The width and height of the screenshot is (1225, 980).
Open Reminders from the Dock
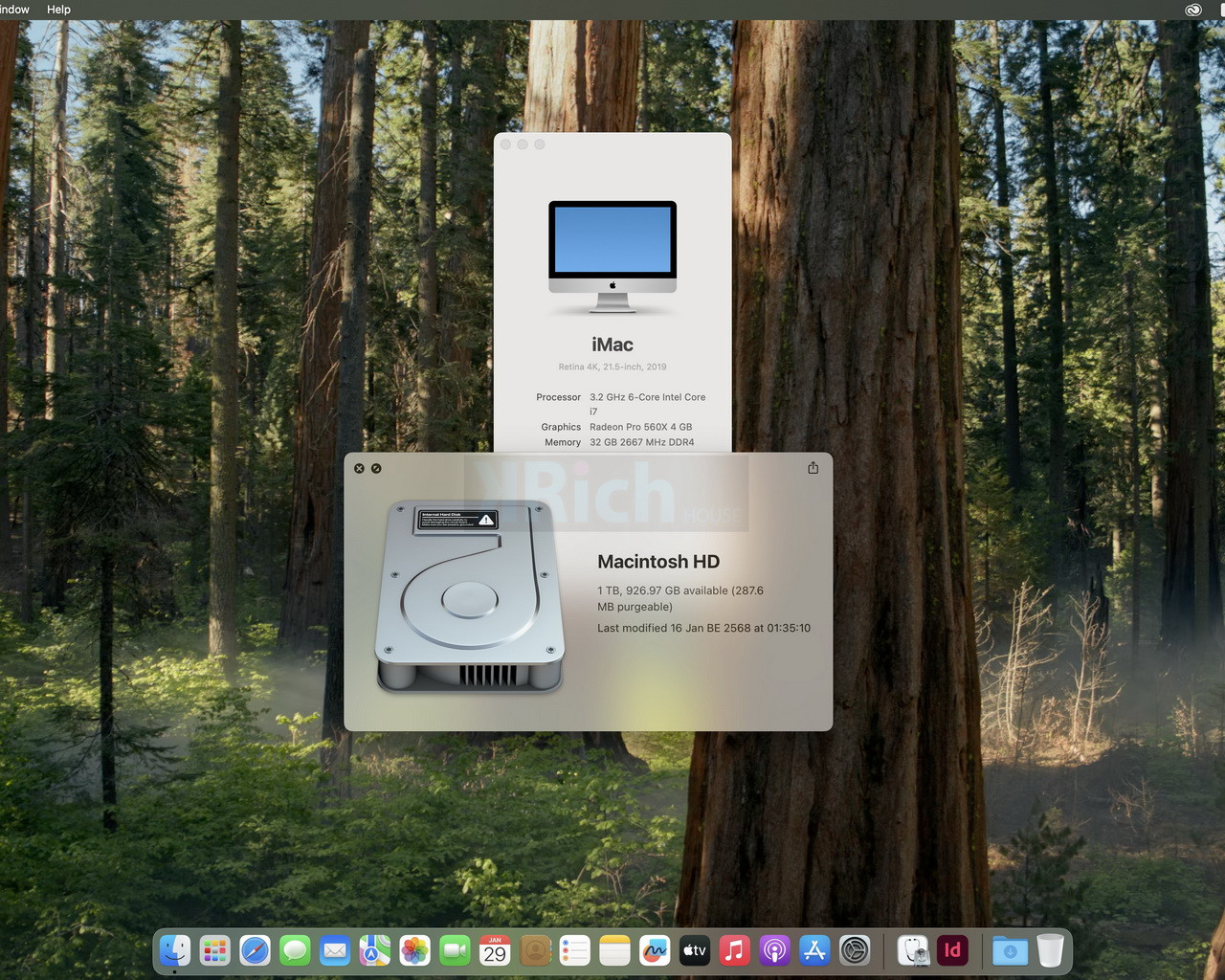(574, 950)
